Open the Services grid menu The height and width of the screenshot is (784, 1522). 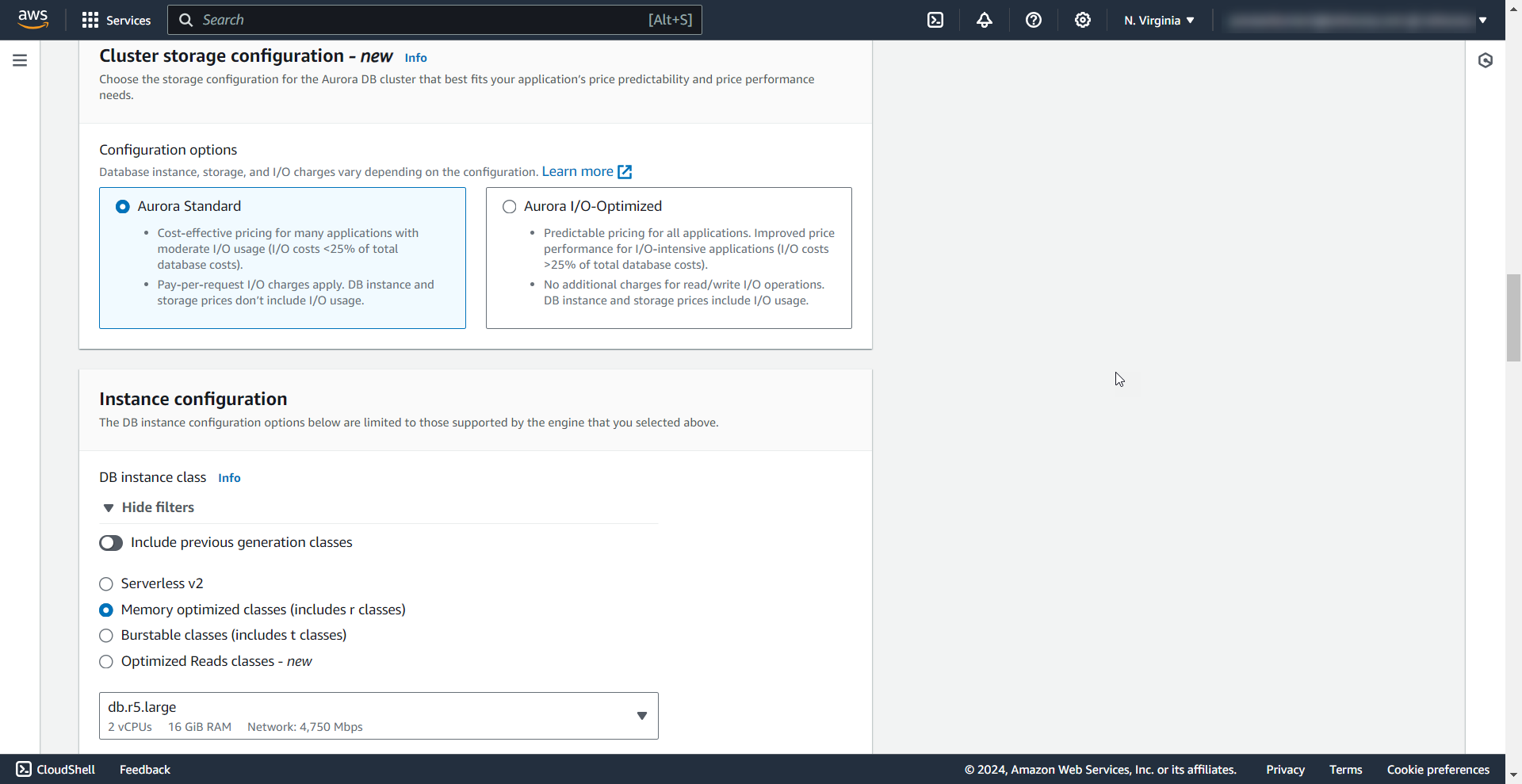[90, 20]
